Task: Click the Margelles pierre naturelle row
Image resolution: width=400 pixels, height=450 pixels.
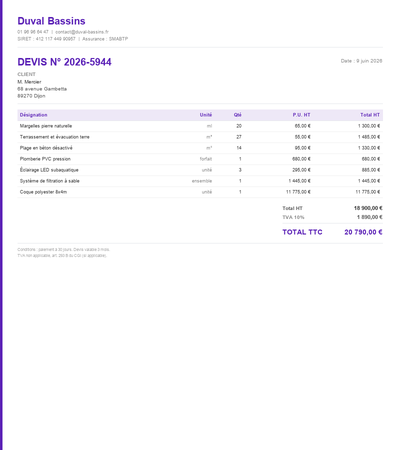Action: click(200, 126)
